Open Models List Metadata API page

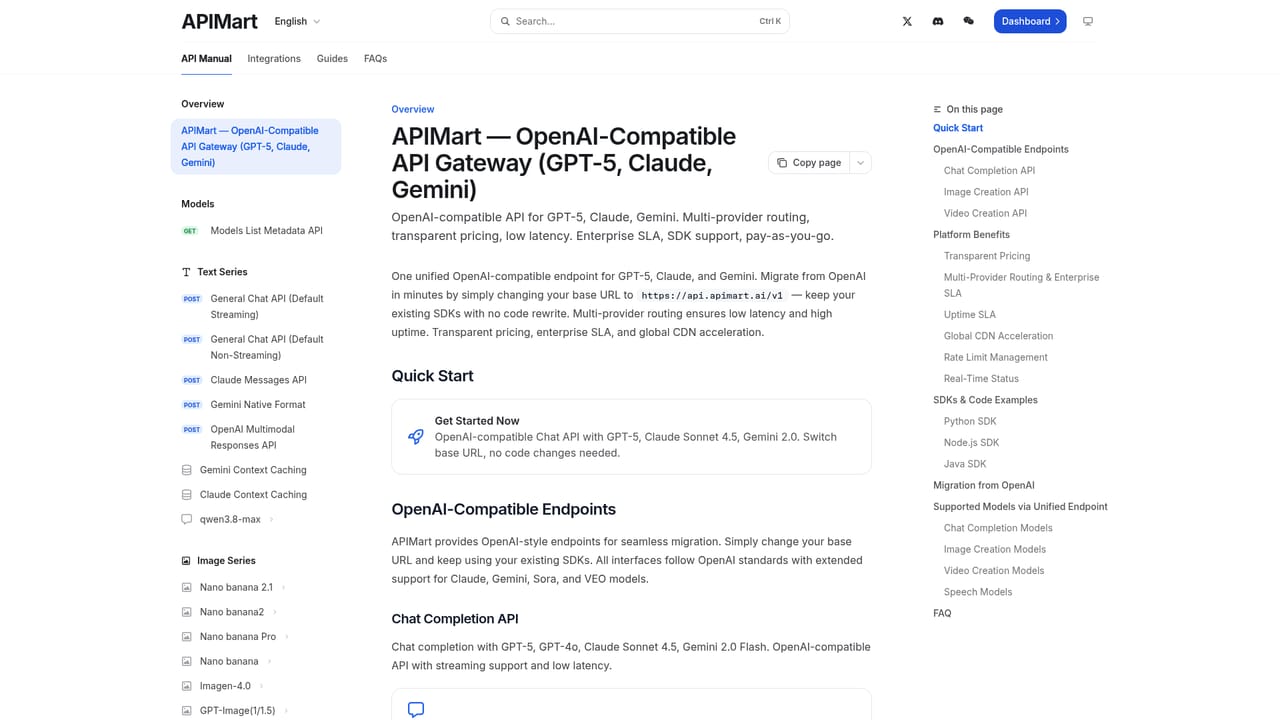click(256, 231)
